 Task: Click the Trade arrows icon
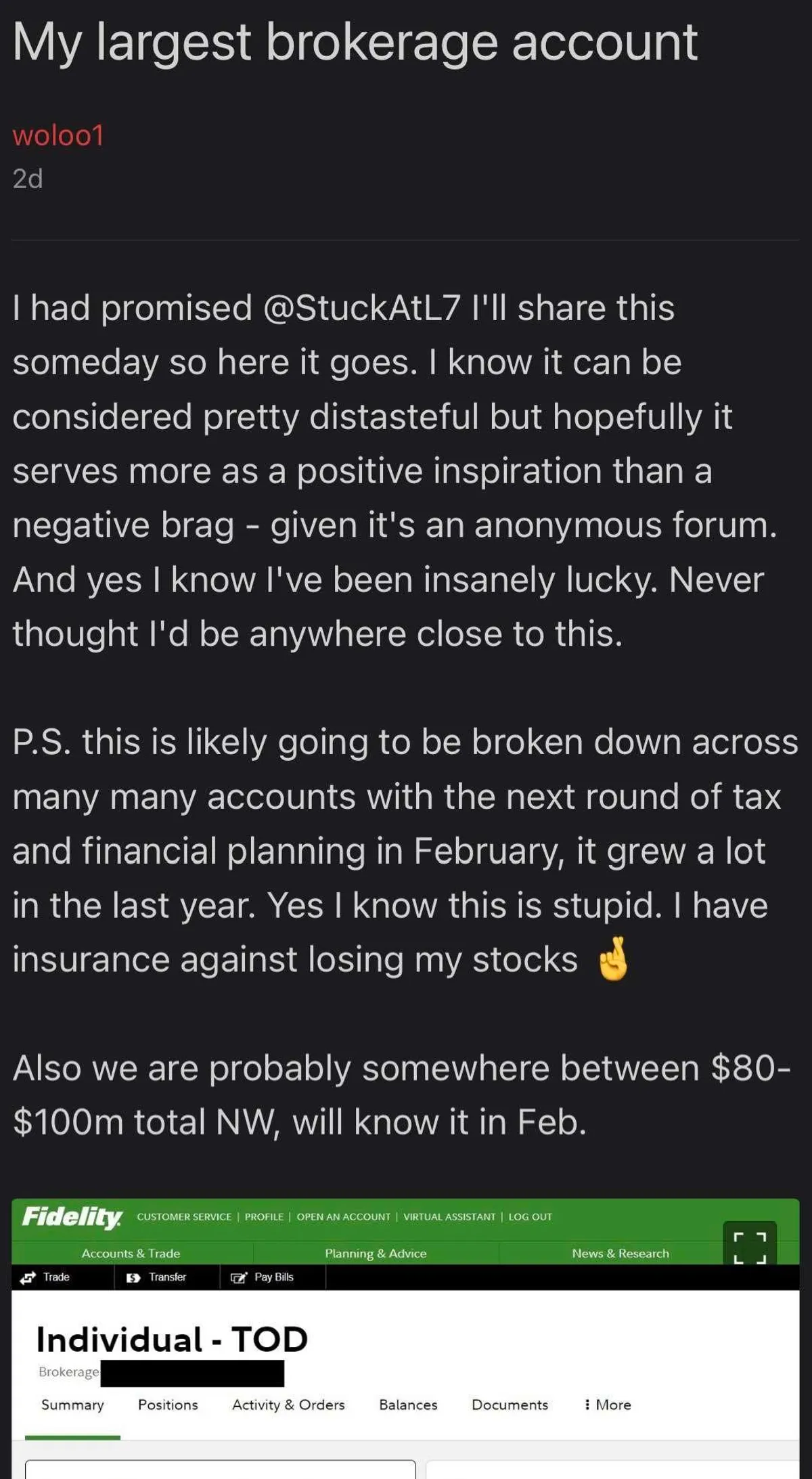28,1277
